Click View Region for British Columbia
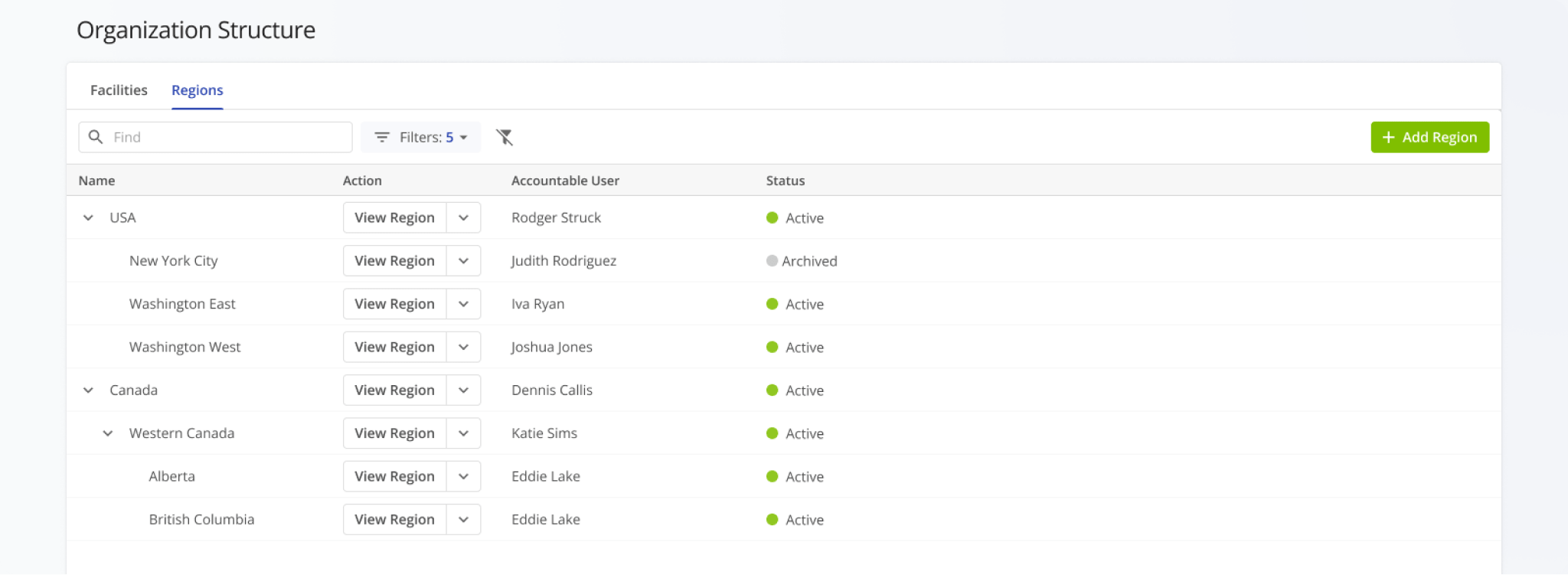This screenshot has width=1568, height=575. coord(394,520)
